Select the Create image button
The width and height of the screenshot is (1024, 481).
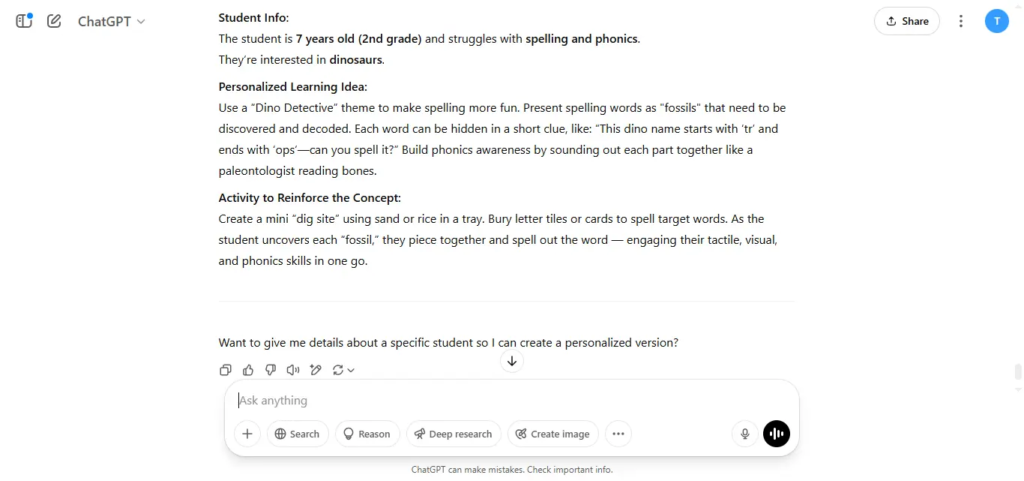pos(553,434)
